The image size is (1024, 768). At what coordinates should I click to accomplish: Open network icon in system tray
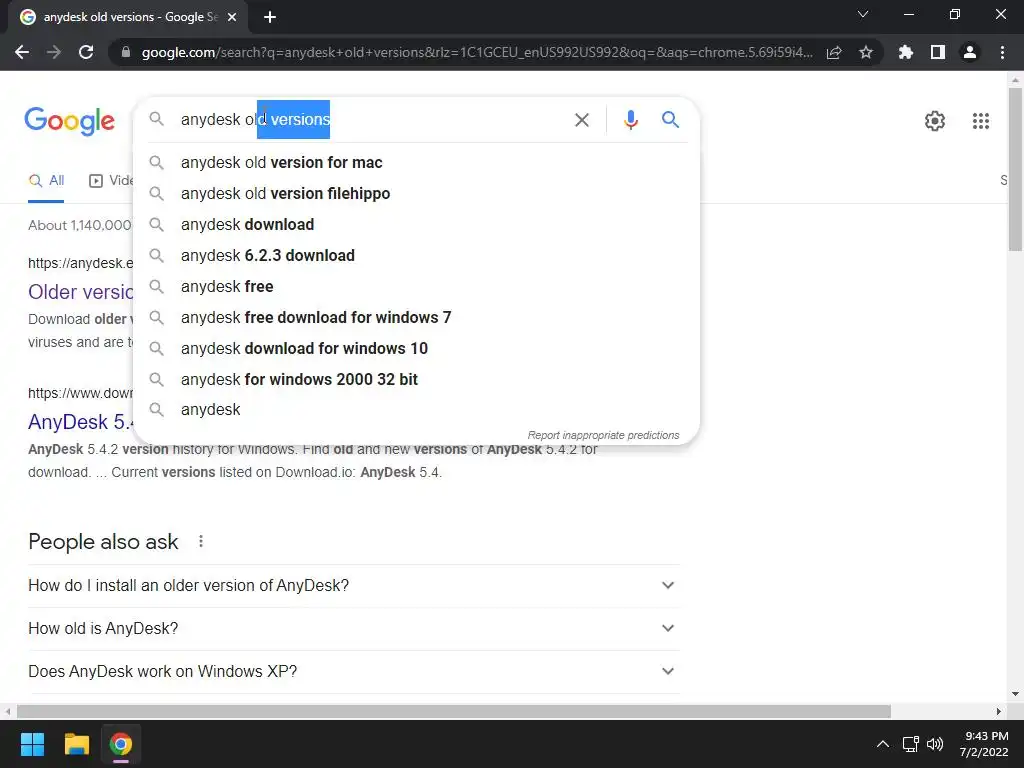click(x=910, y=744)
